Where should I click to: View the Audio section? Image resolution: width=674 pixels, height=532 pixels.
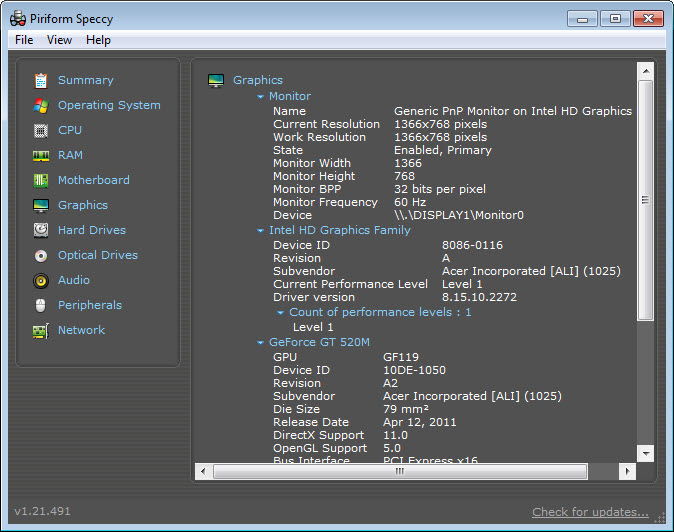(74, 280)
